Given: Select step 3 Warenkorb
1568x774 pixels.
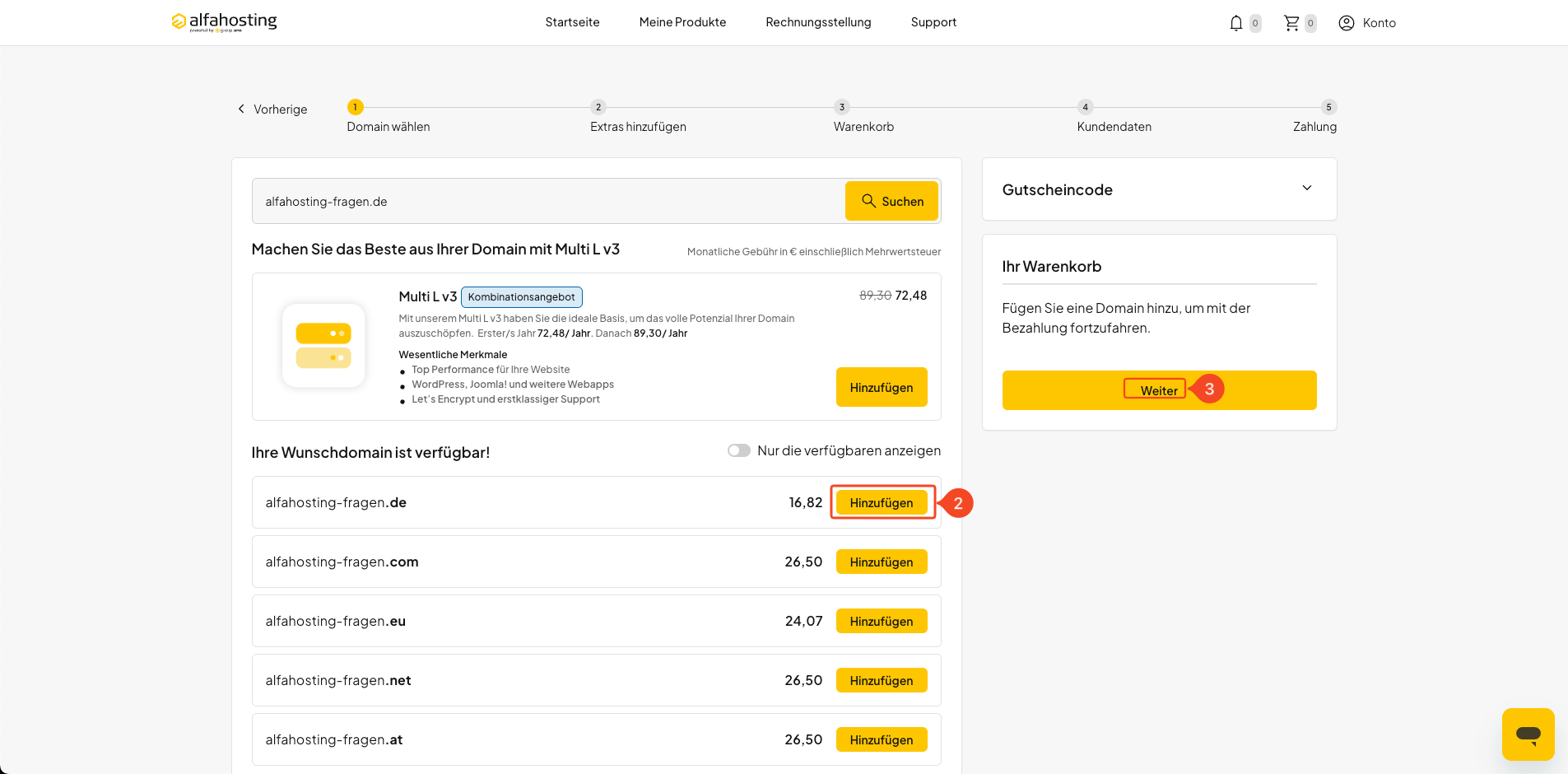Looking at the screenshot, I should coord(863,117).
